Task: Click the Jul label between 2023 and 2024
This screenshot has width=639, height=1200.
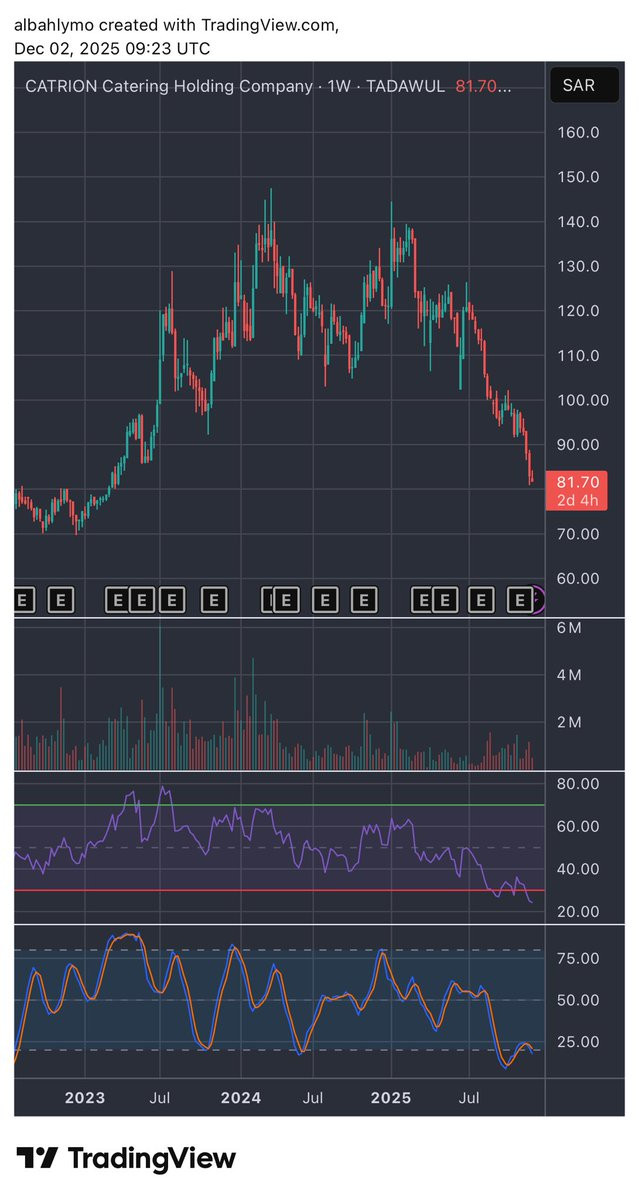Action: [x=159, y=1098]
